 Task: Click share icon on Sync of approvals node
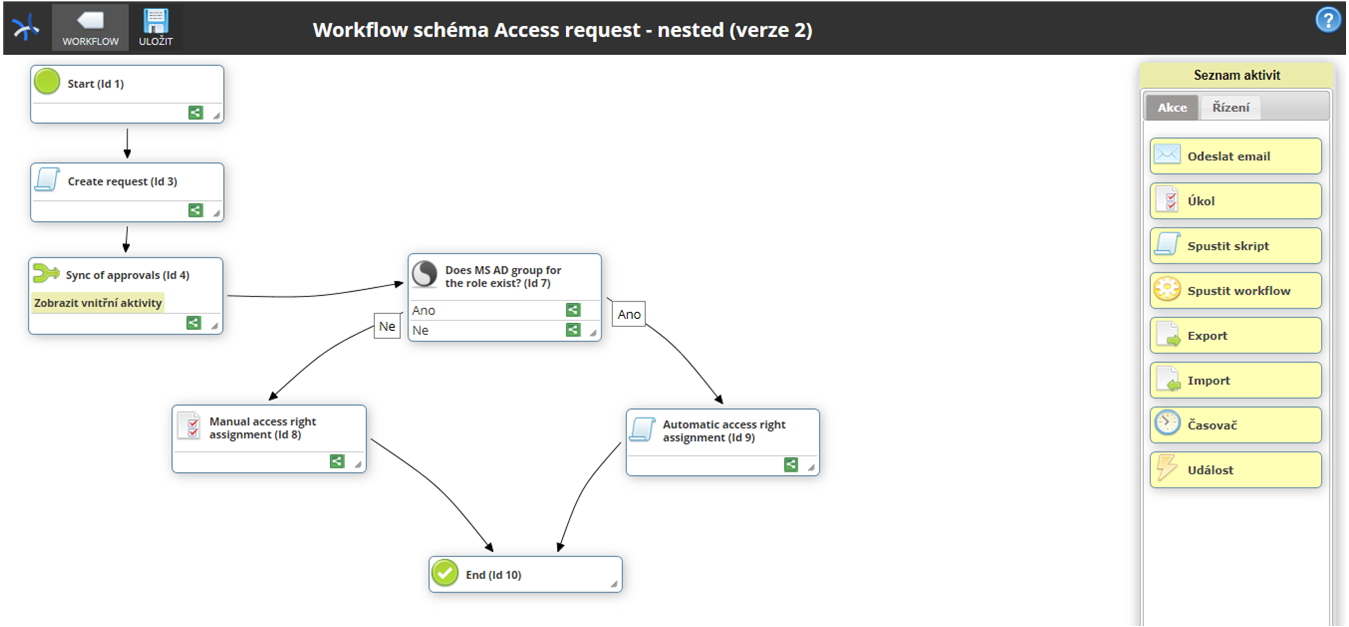coord(194,323)
